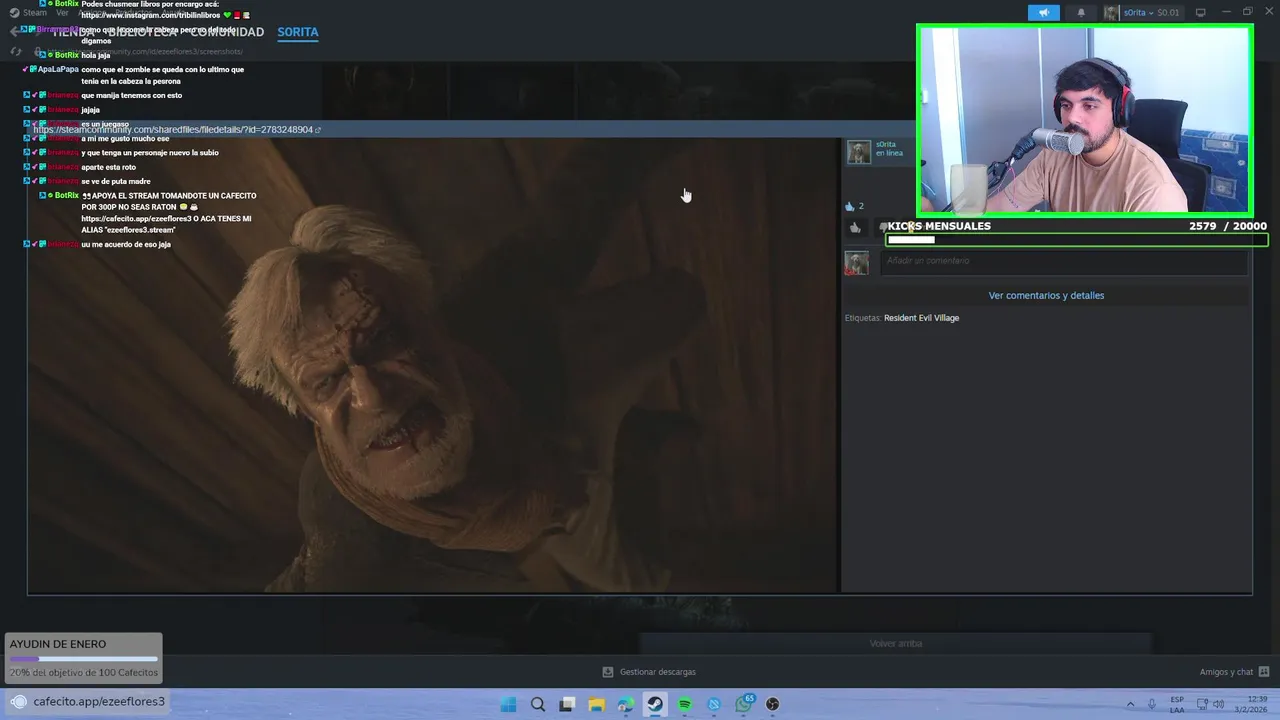Screen dimensions: 1280x720
Task: Open Ver comentarios y detalles
Action: click(x=1046, y=295)
